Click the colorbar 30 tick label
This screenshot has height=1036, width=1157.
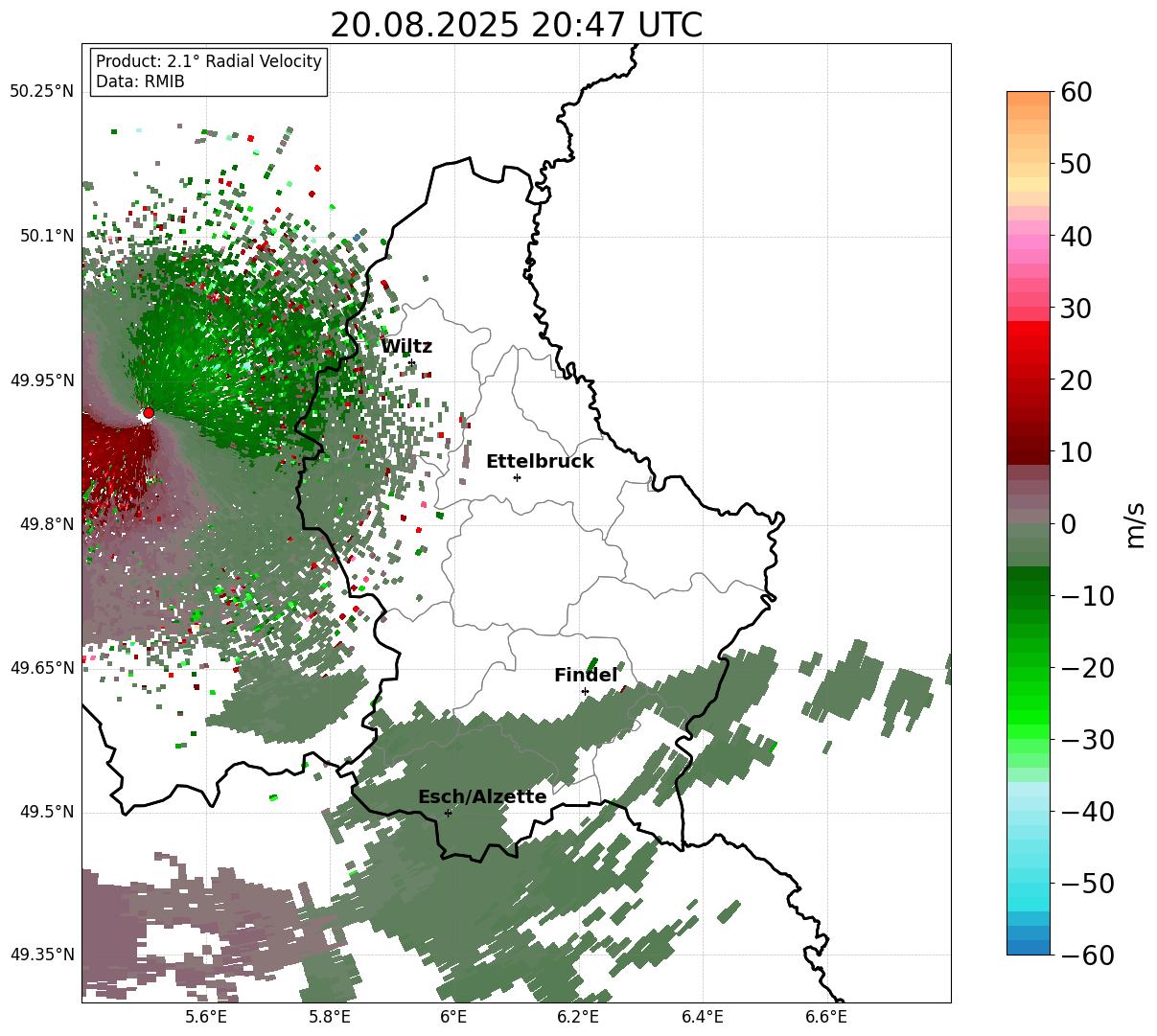[1076, 309]
